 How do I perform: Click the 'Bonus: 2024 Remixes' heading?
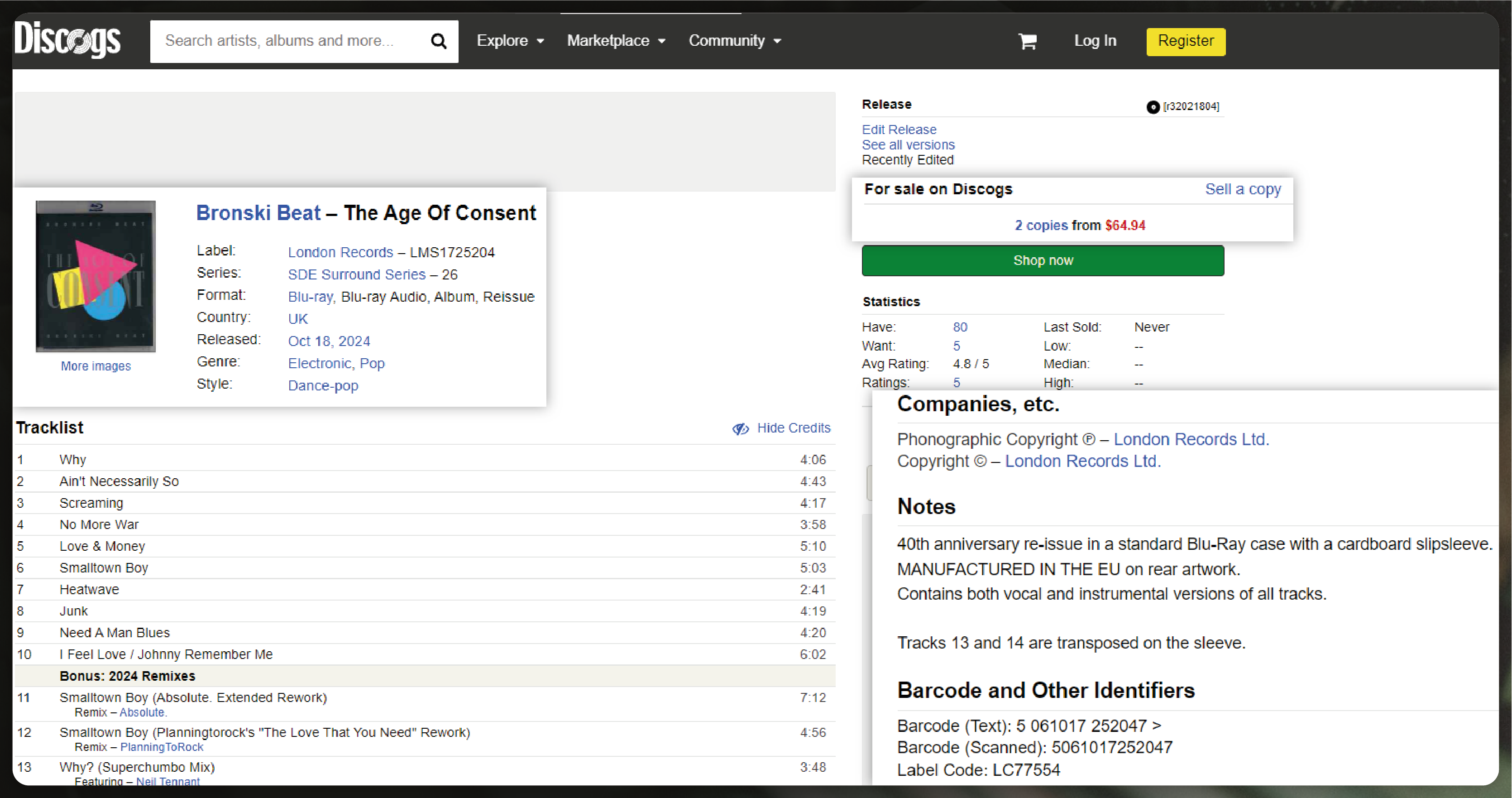coord(127,676)
